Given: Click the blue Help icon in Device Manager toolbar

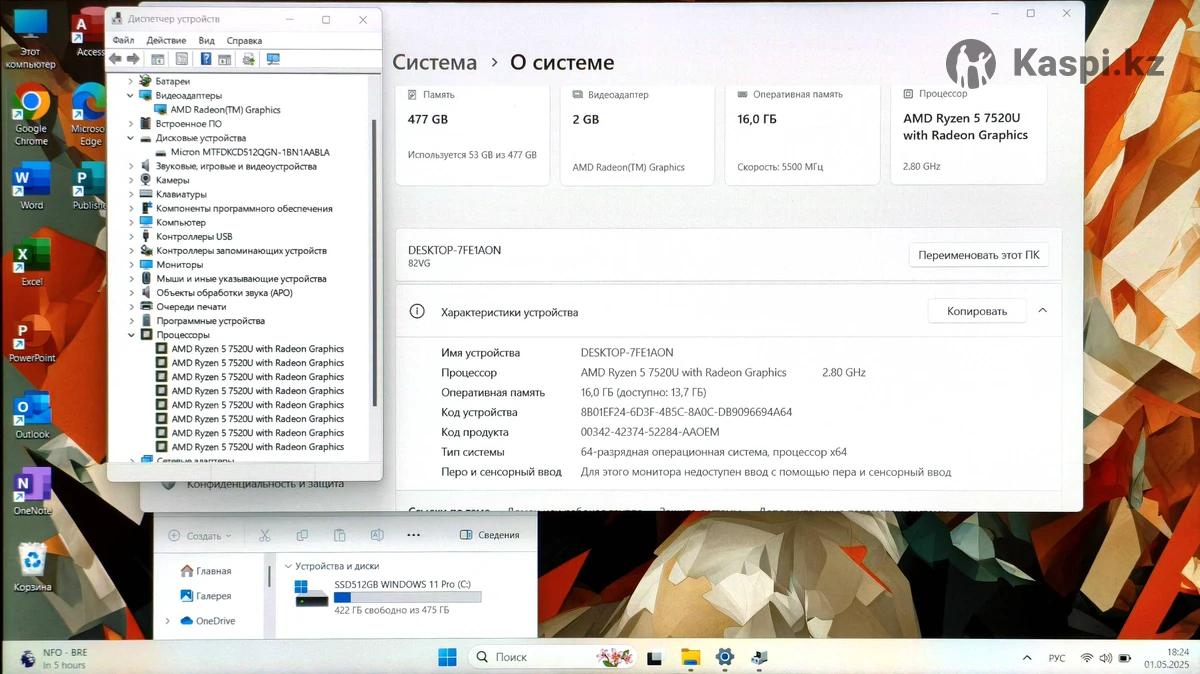Looking at the screenshot, I should 206,59.
